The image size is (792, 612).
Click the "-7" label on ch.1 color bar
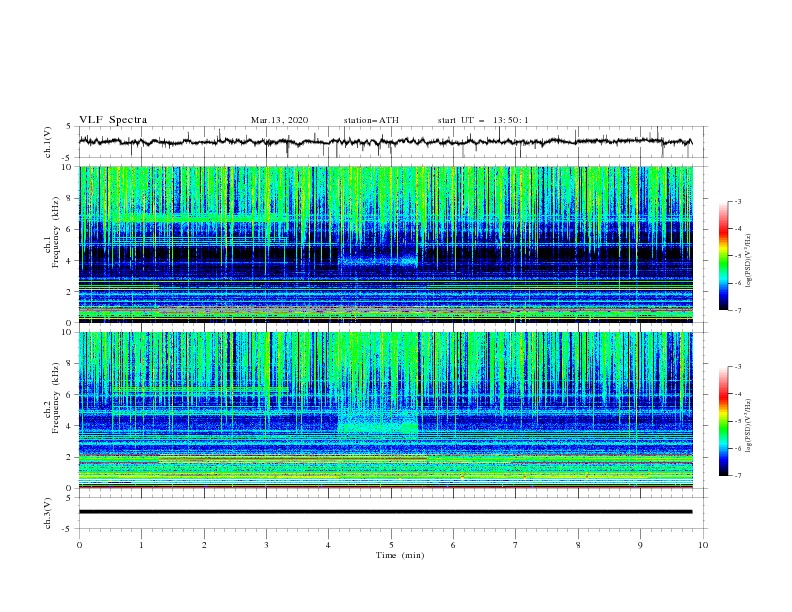coord(737,310)
